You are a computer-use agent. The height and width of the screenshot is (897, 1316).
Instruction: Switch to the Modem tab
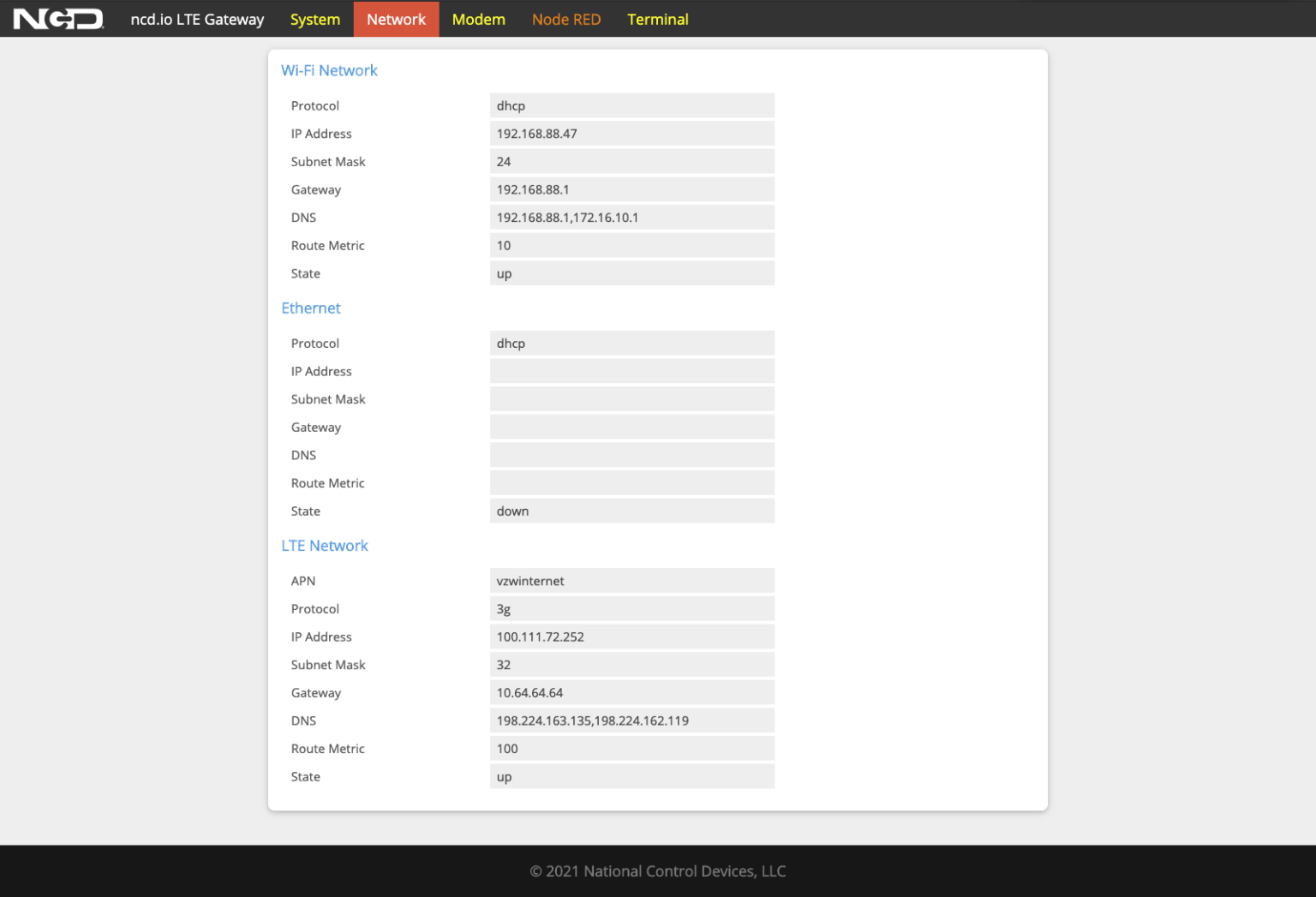click(478, 19)
